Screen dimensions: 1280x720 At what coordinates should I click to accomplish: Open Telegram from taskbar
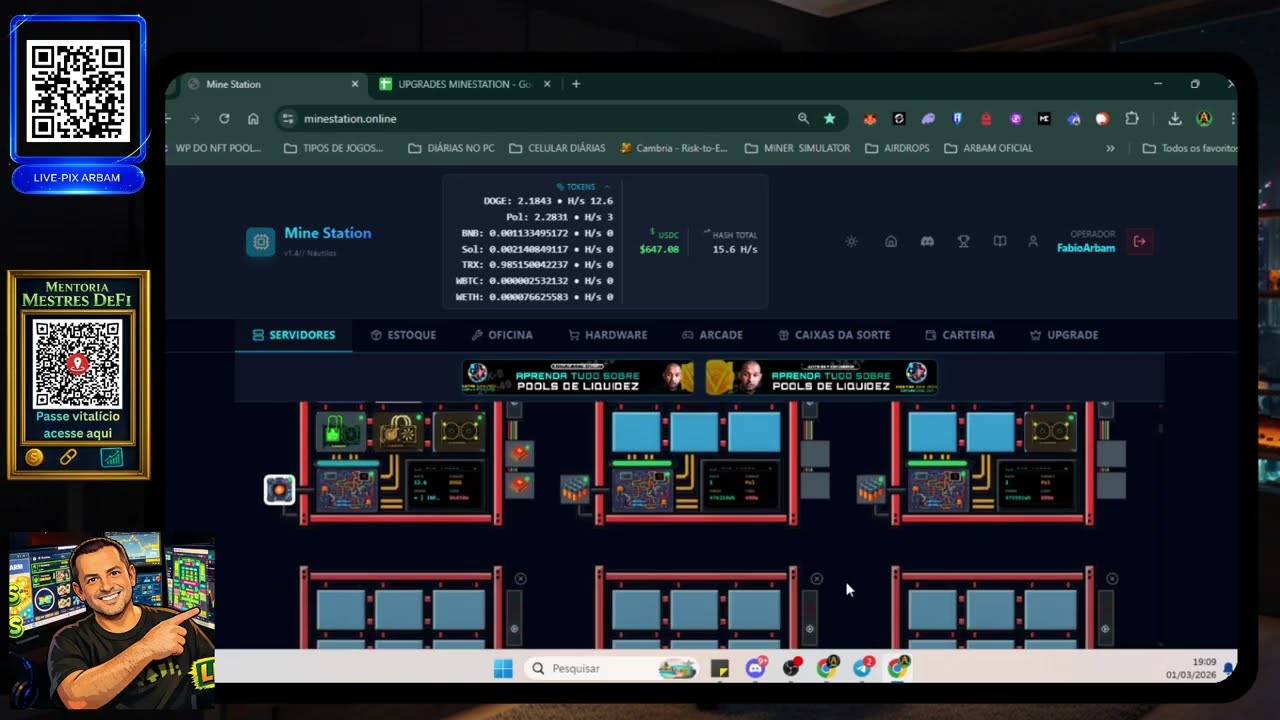[863, 668]
